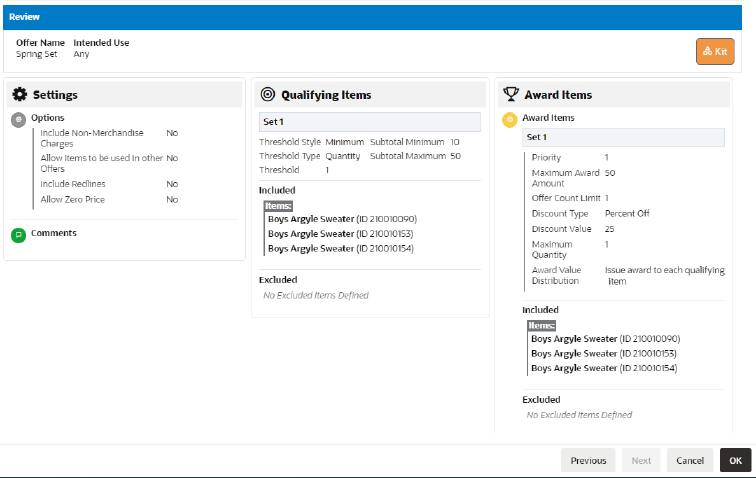Select qualifying Boys Argyle Sweater ID 210010090
Screen dimensions: 756x478
(x=342, y=219)
